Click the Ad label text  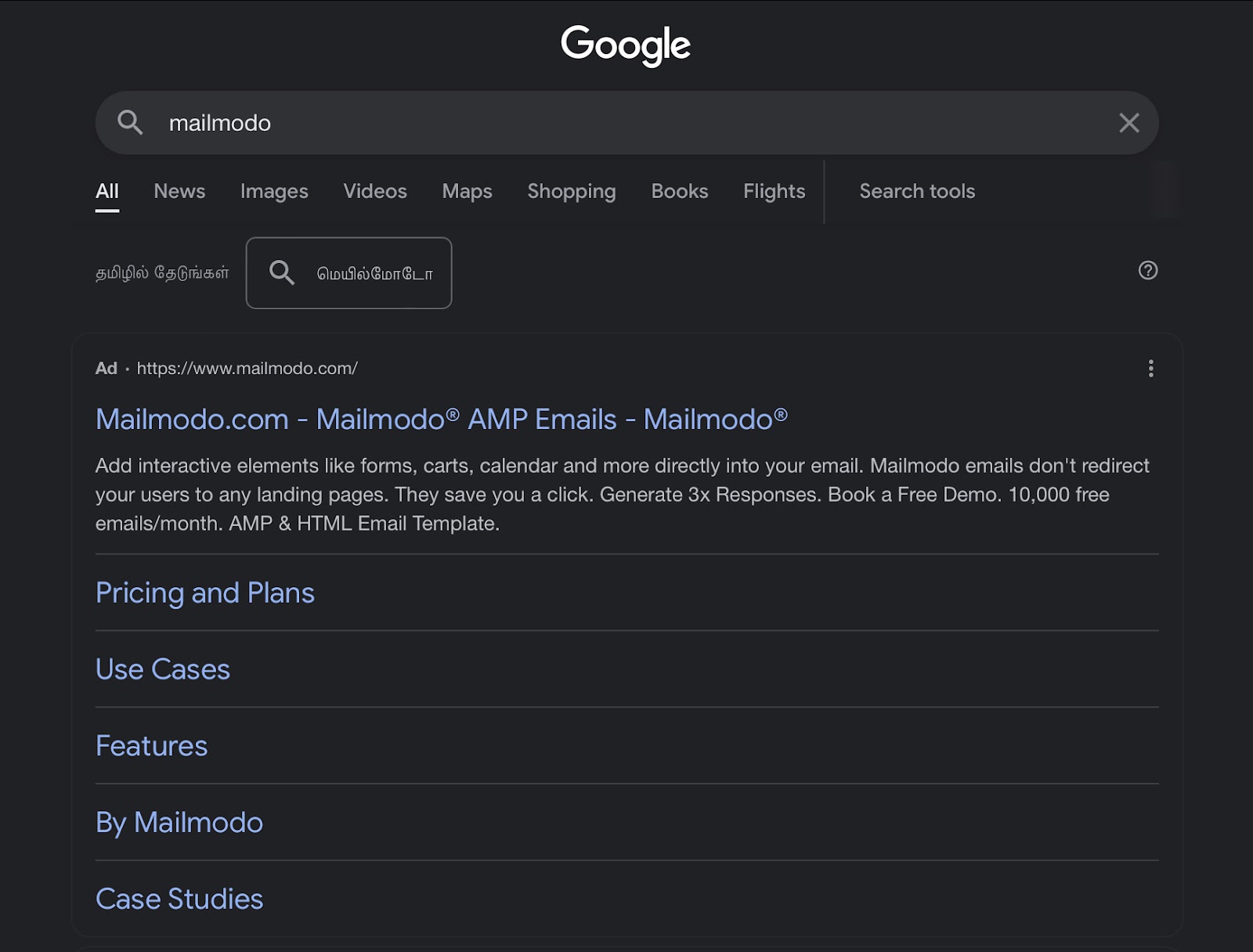point(107,368)
